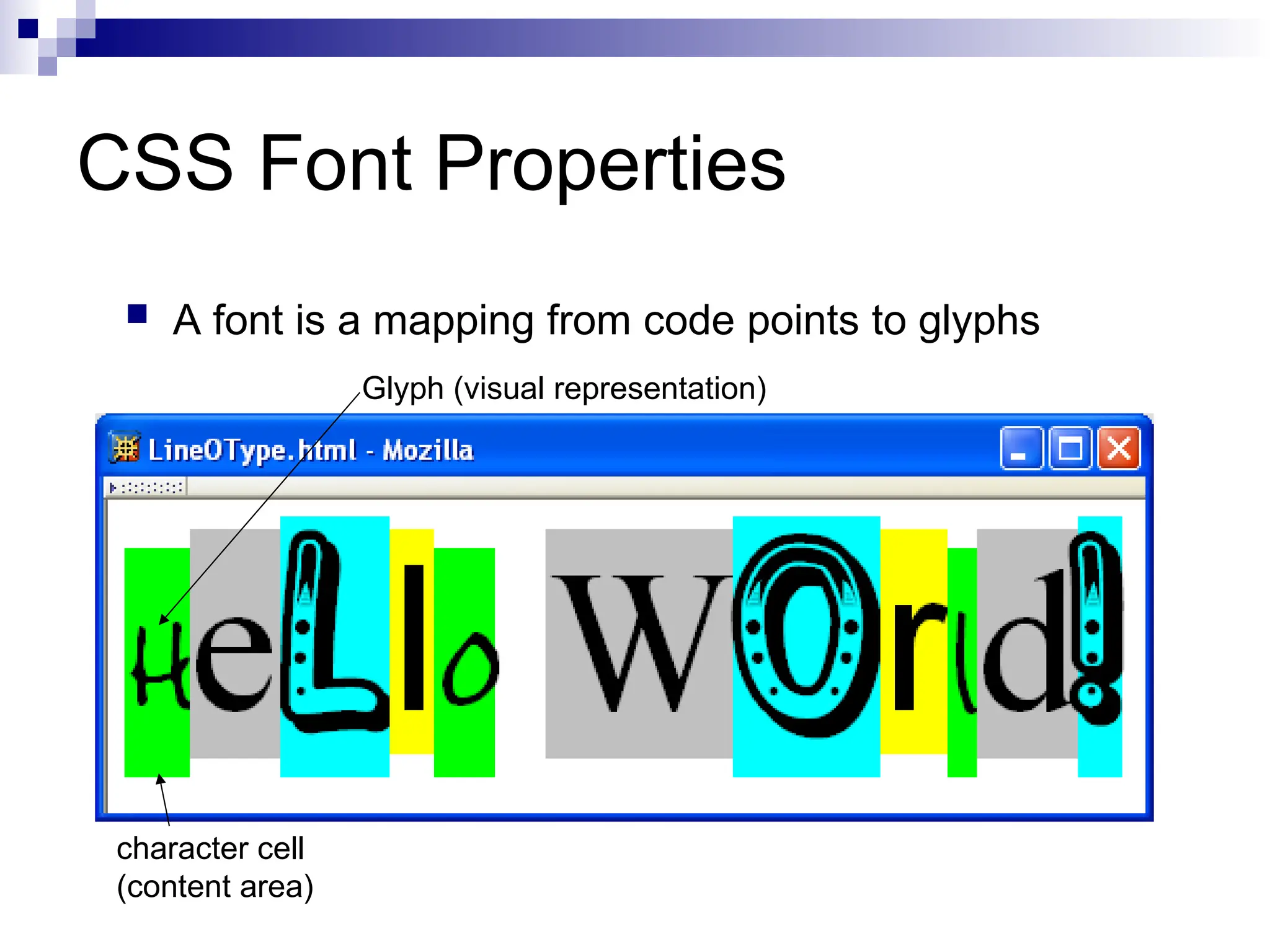The image size is (1270, 952).
Task: Click the CSS Font Properties slide title
Action: [x=432, y=162]
